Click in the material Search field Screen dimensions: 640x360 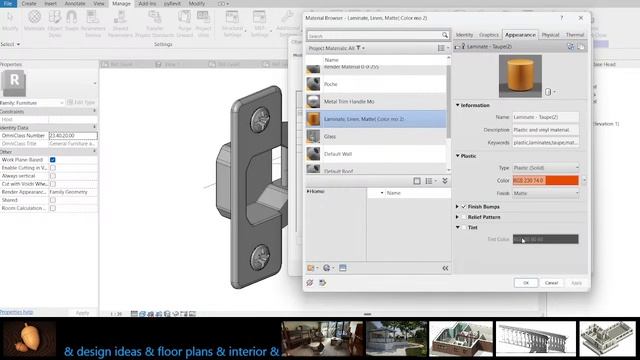(374, 36)
